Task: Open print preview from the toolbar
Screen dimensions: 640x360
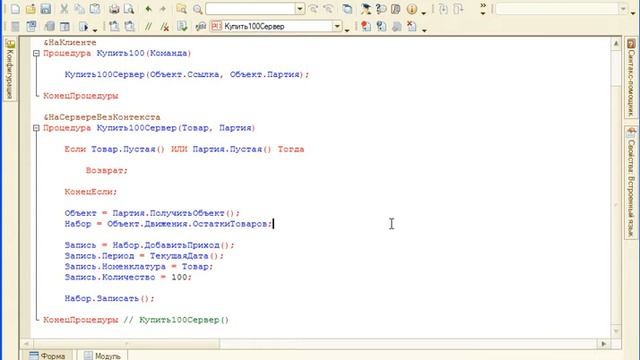Action: 129,9
